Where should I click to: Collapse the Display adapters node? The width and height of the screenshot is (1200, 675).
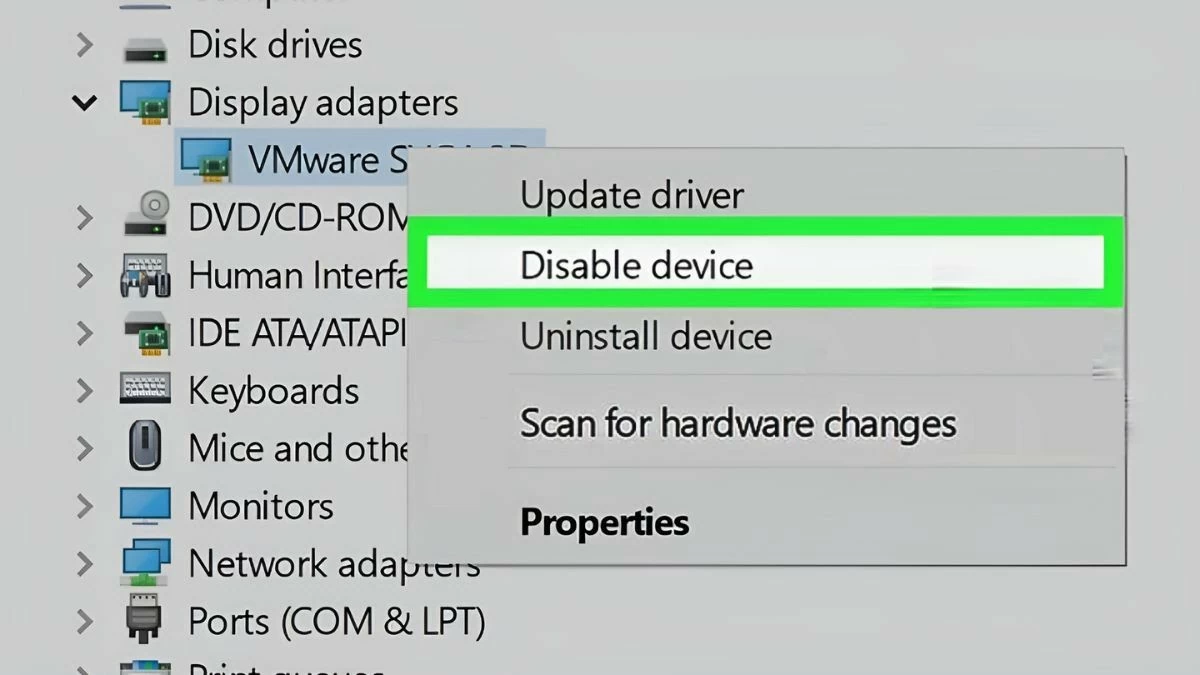click(x=86, y=103)
